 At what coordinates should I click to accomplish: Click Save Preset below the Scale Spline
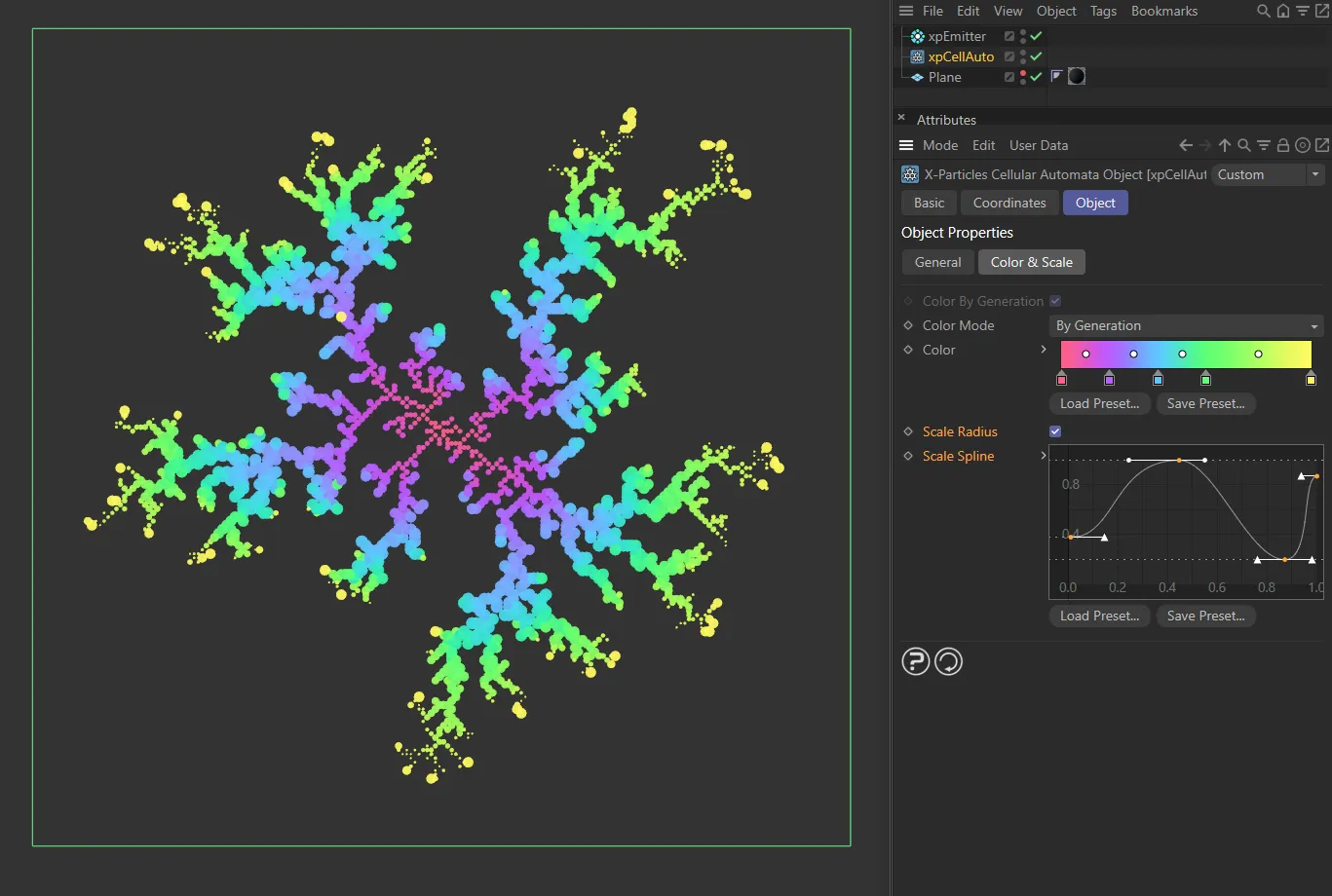click(1205, 616)
